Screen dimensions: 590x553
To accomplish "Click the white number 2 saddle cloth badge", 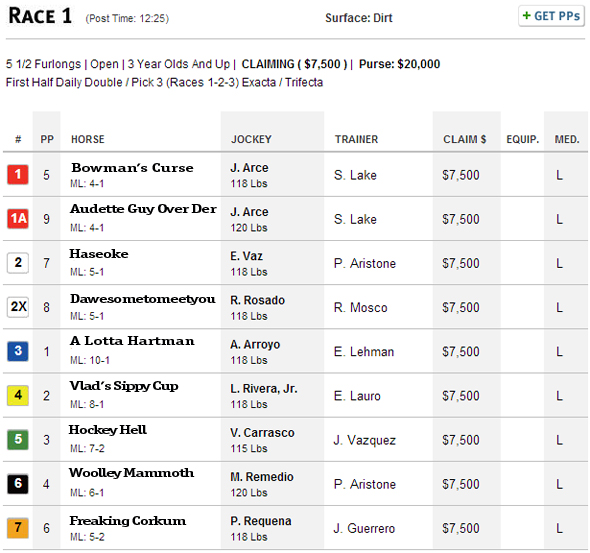I will pyautogui.click(x=18, y=263).
